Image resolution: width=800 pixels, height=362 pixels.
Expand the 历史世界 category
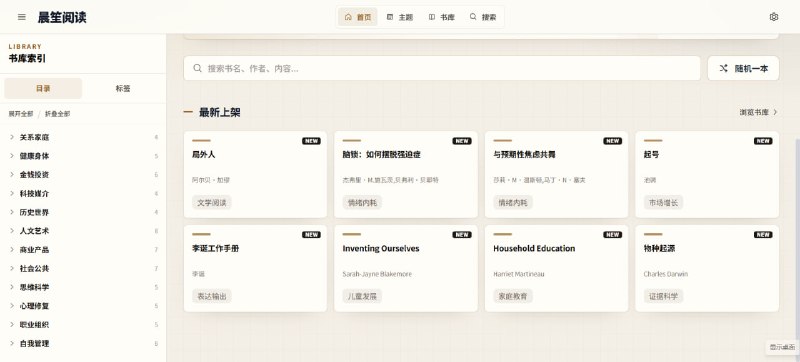pyautogui.click(x=83, y=212)
